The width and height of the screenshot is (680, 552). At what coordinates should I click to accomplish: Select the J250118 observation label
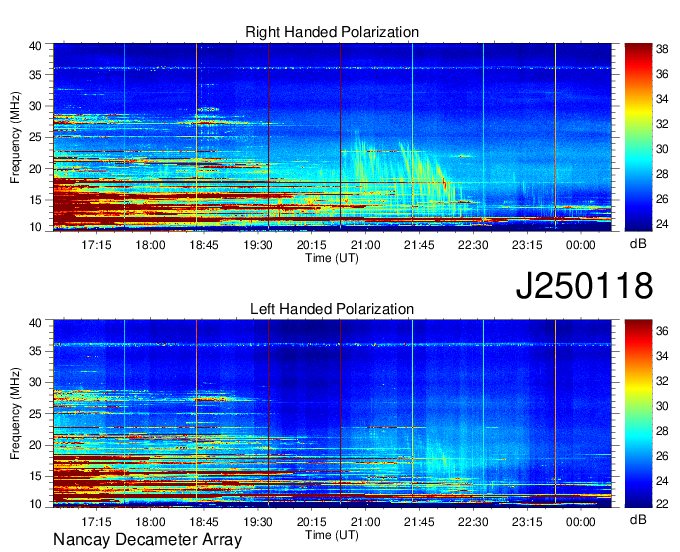[584, 286]
